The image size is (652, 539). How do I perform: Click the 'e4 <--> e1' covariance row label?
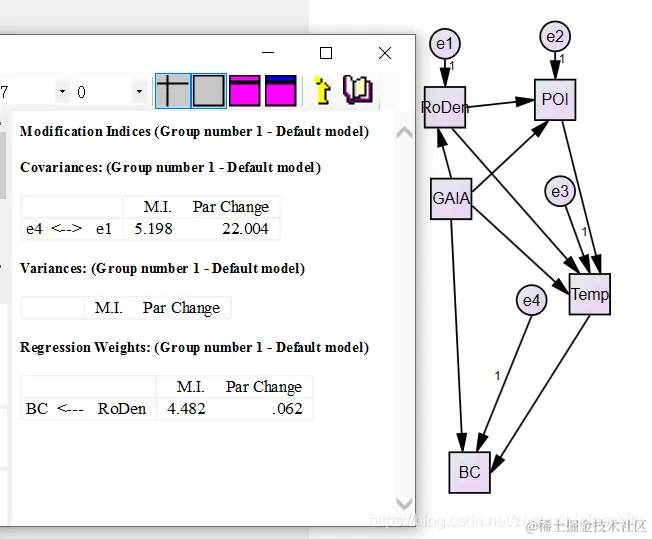(x=69, y=229)
